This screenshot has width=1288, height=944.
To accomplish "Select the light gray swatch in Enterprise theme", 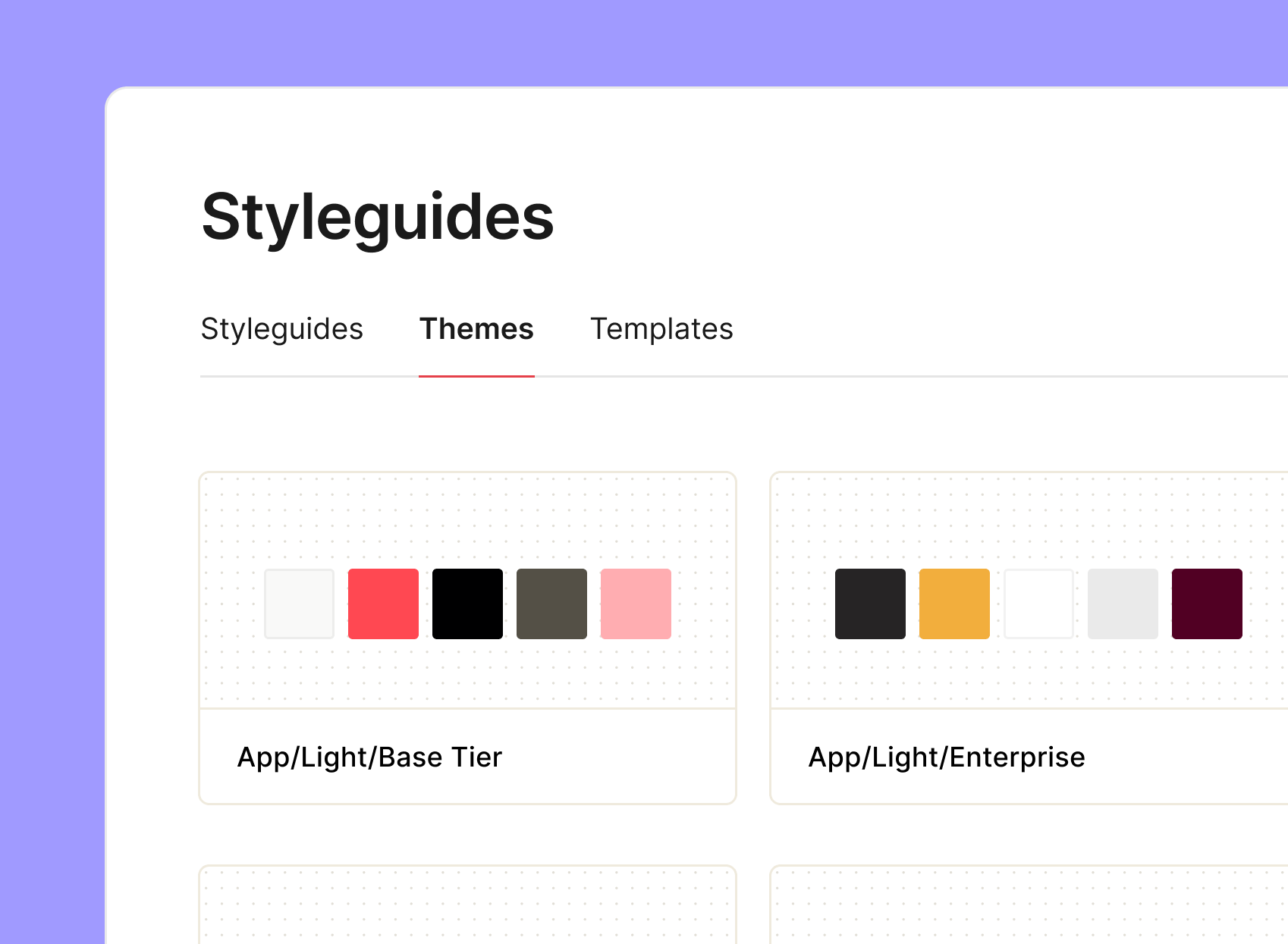I will pos(1123,604).
